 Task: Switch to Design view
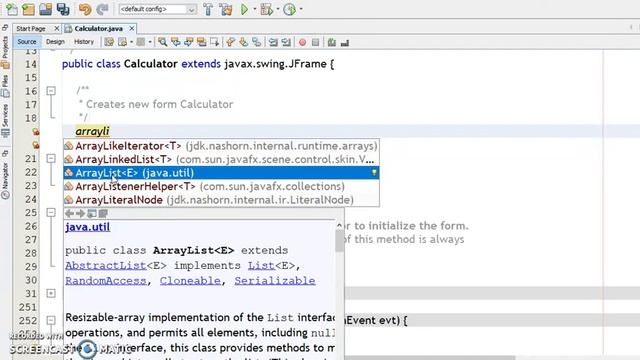pyautogui.click(x=55, y=42)
